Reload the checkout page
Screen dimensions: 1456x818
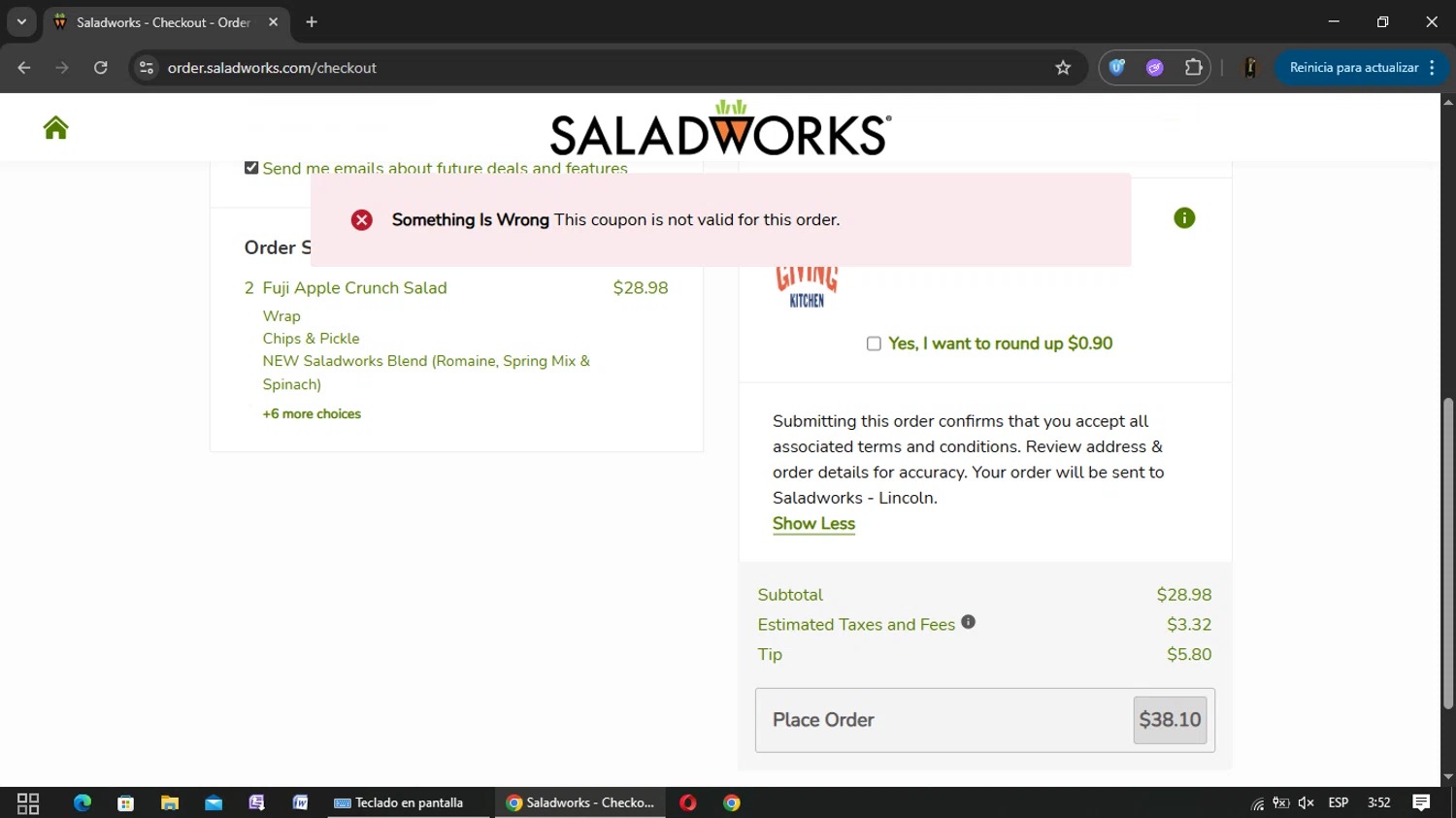(x=101, y=68)
